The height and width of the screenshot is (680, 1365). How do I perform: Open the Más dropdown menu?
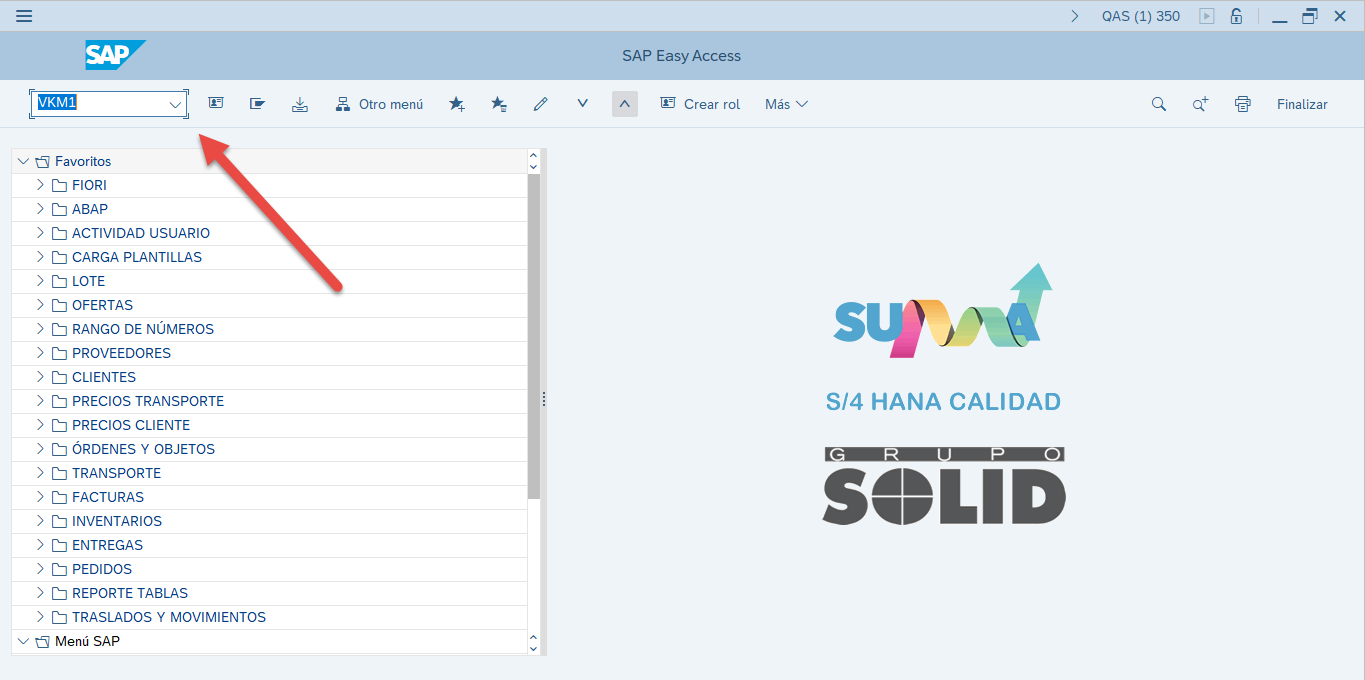click(786, 104)
